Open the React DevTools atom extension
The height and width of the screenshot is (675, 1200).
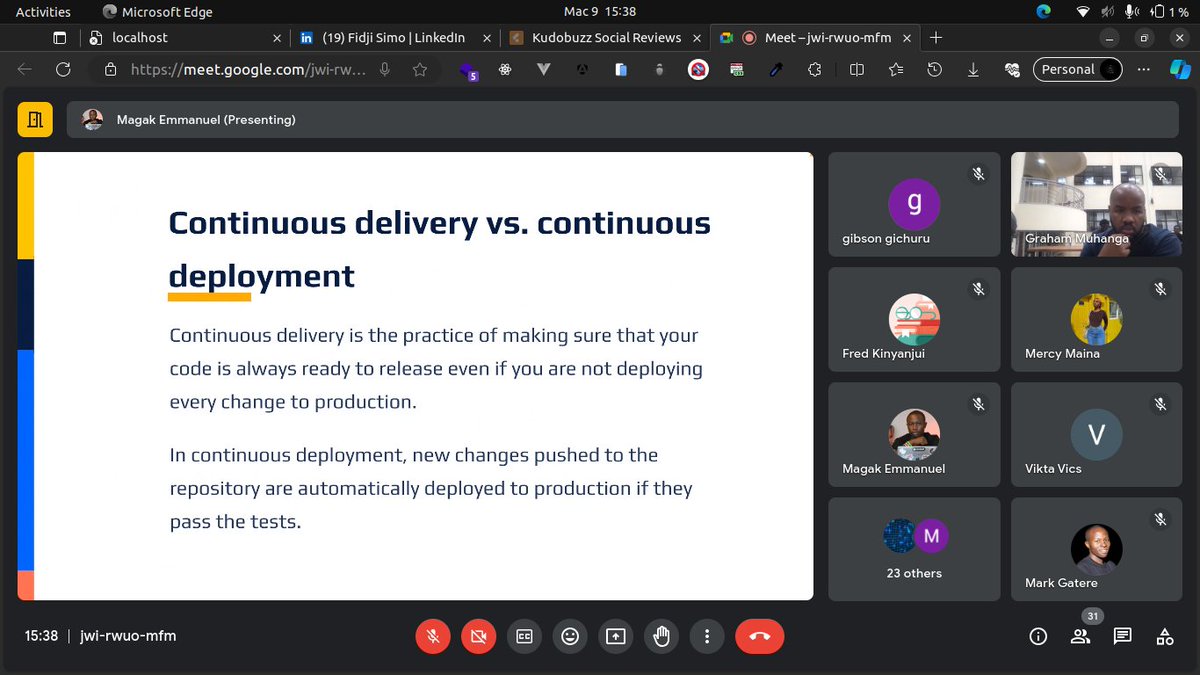507,70
